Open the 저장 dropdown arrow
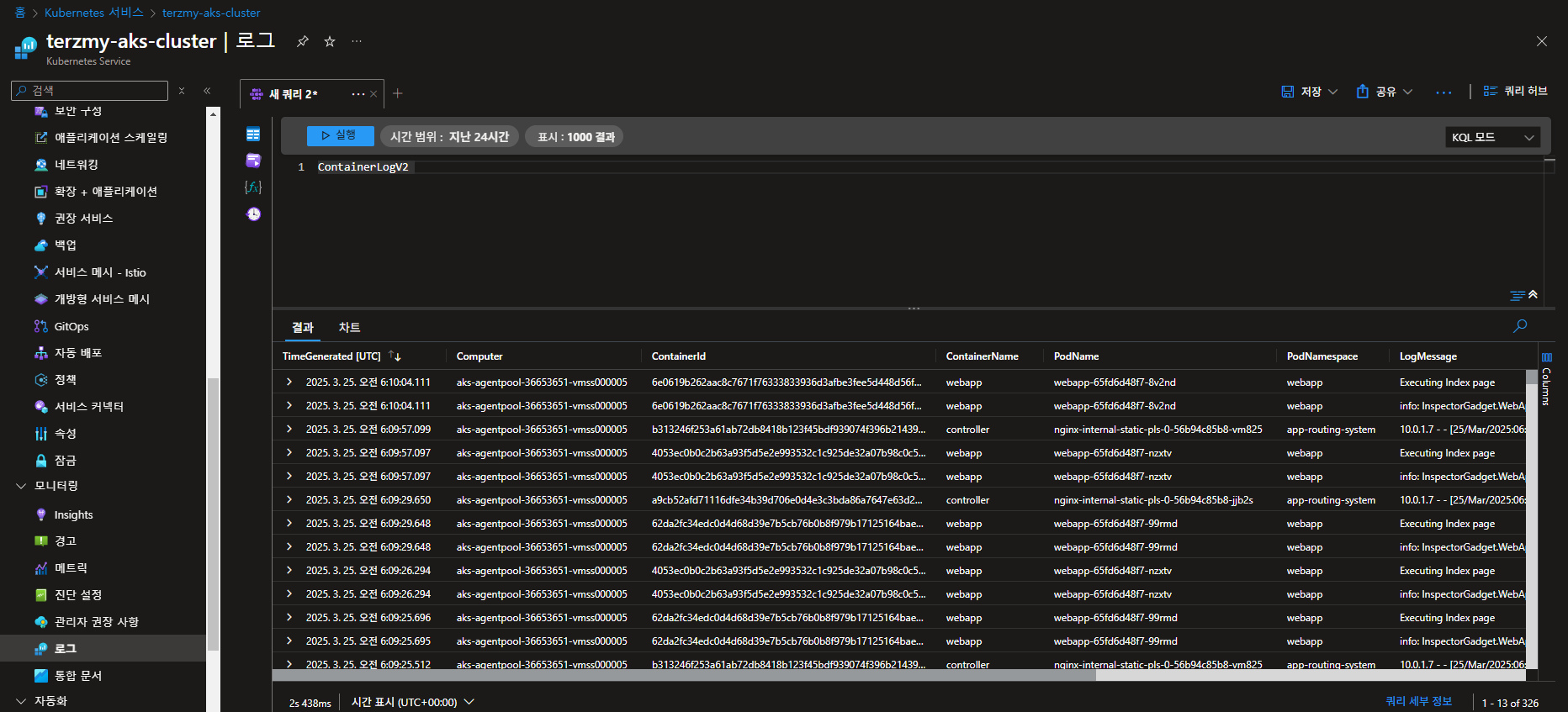 pyautogui.click(x=1332, y=92)
